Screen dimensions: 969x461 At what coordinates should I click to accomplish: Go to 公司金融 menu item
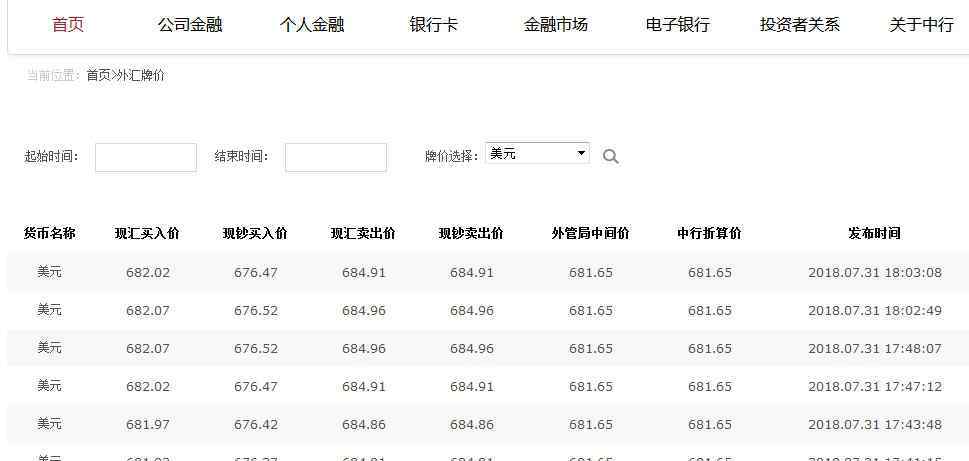pos(190,25)
